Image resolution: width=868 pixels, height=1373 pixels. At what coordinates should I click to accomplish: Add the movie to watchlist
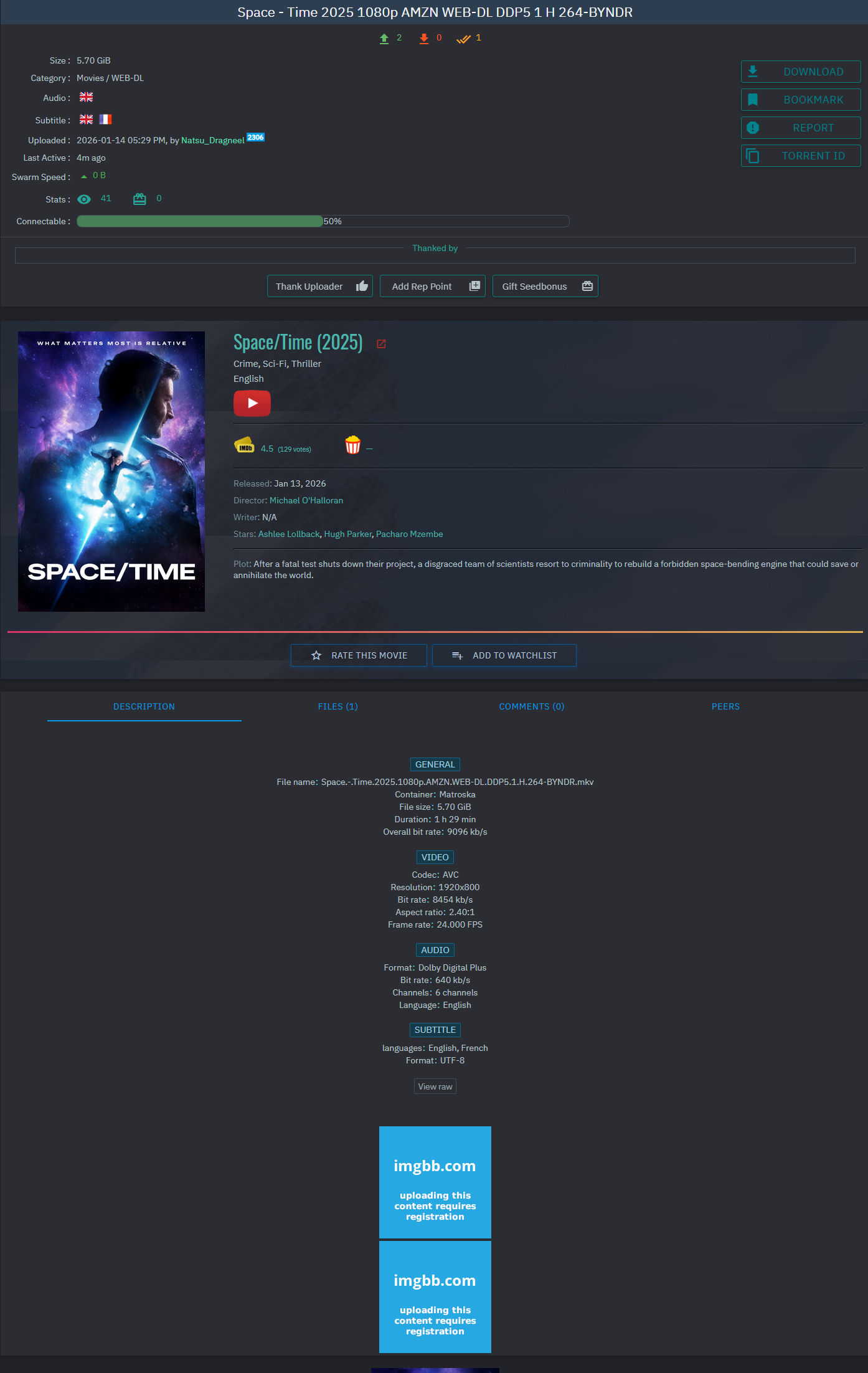pos(504,655)
